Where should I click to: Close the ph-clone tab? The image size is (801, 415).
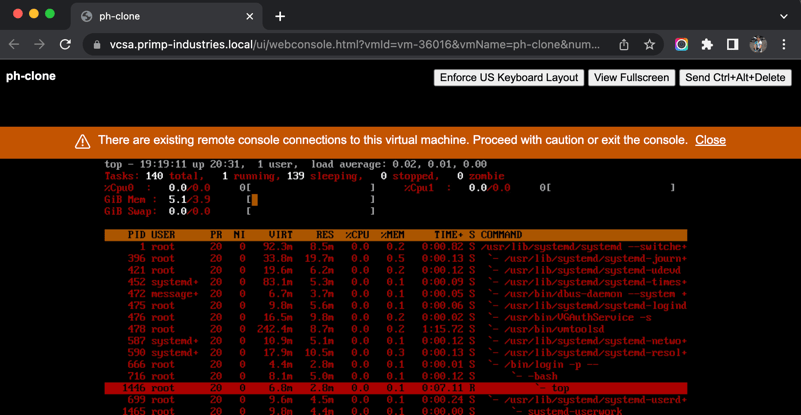tap(250, 16)
